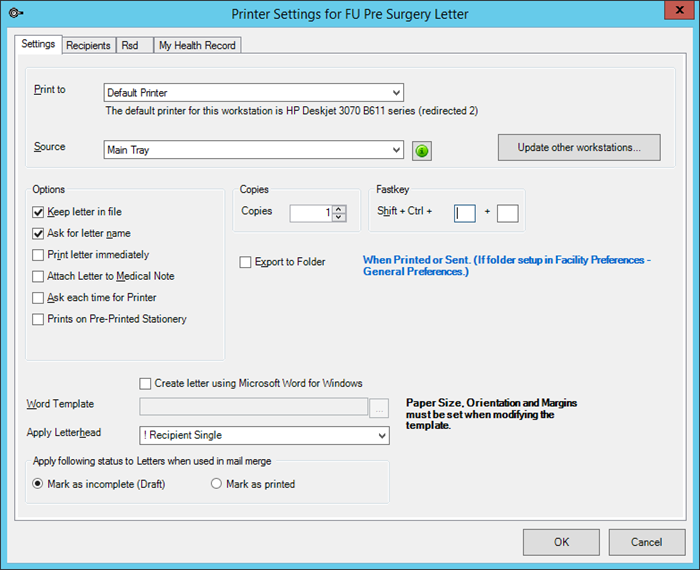Viewport: 700px width, 570px height.
Task: Close the Printer Settings dialog
Action: [679, 10]
